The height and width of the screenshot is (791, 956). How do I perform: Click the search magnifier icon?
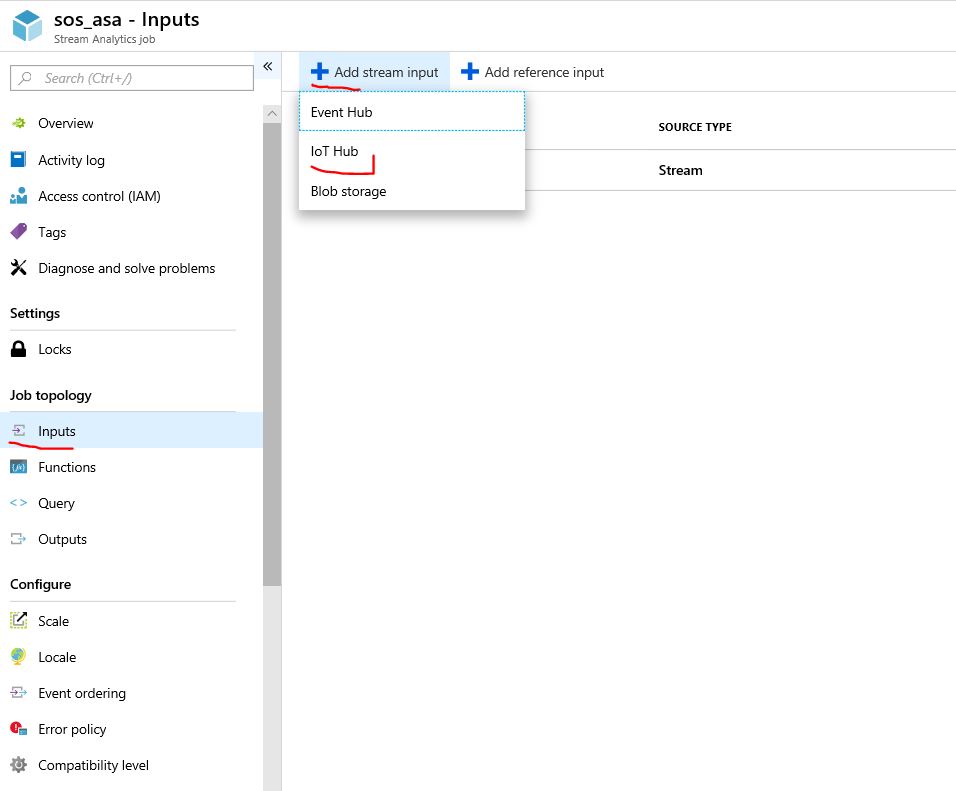pyautogui.click(x=25, y=78)
